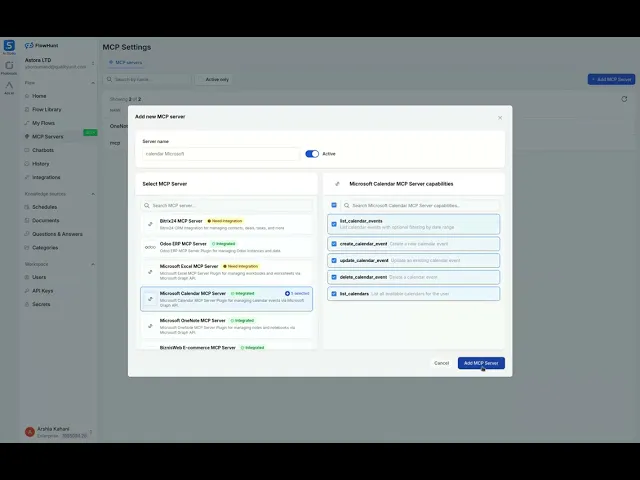Select the Microsoft Calendar MCP Server entry
The width and height of the screenshot is (640, 480).
click(x=227, y=299)
